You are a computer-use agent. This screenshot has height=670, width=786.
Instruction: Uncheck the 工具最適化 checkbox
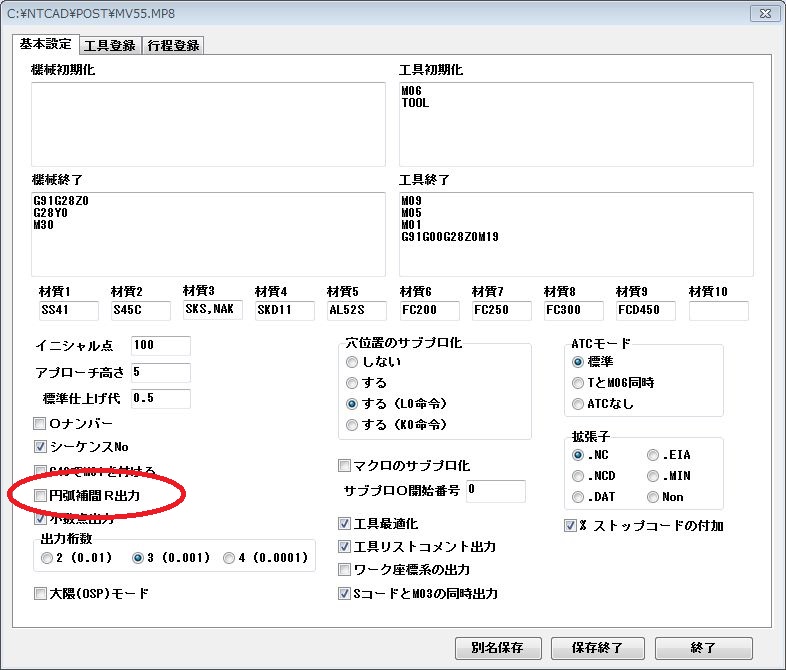tap(344, 524)
